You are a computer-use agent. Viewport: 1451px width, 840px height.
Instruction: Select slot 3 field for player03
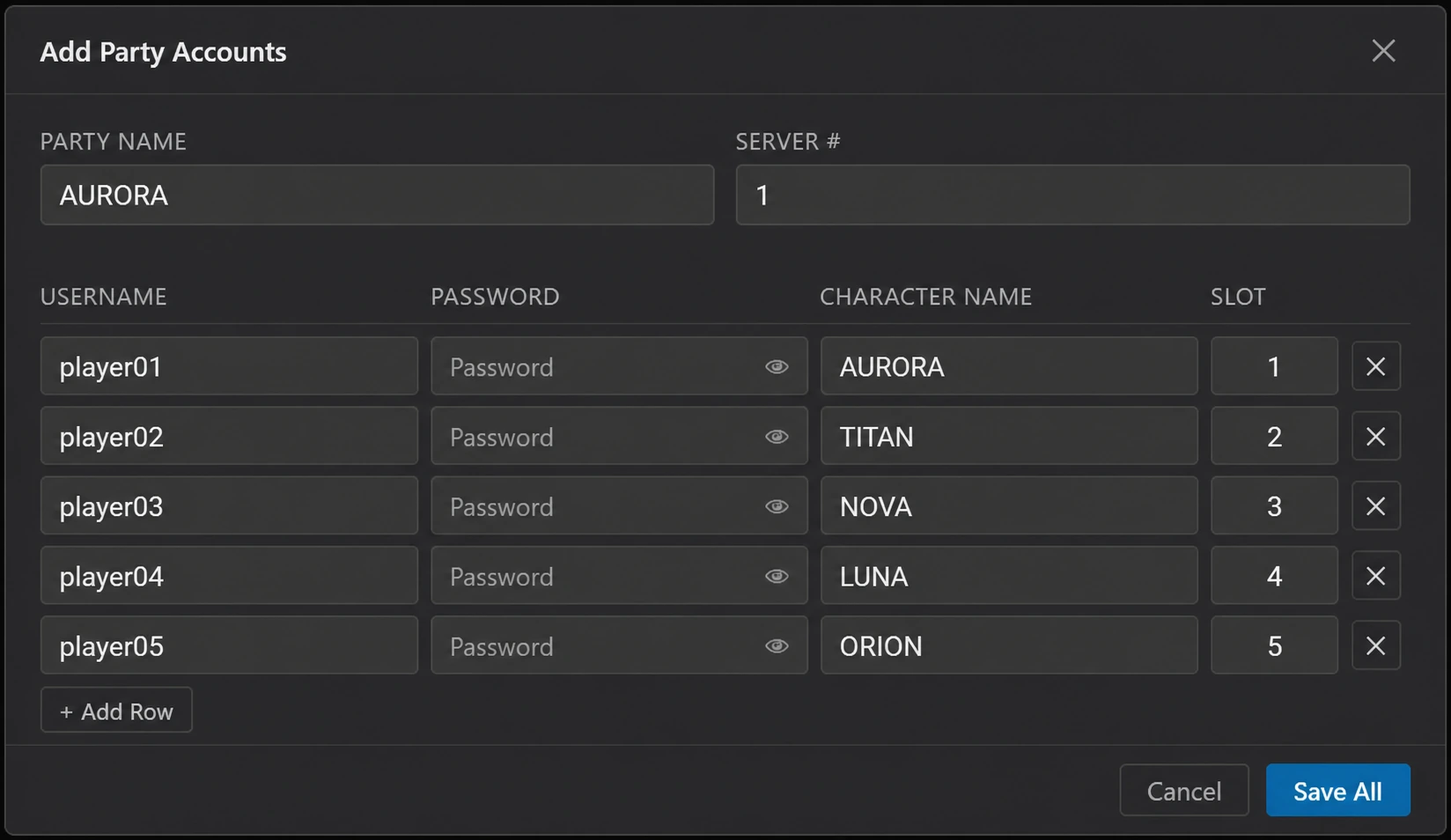tap(1274, 505)
